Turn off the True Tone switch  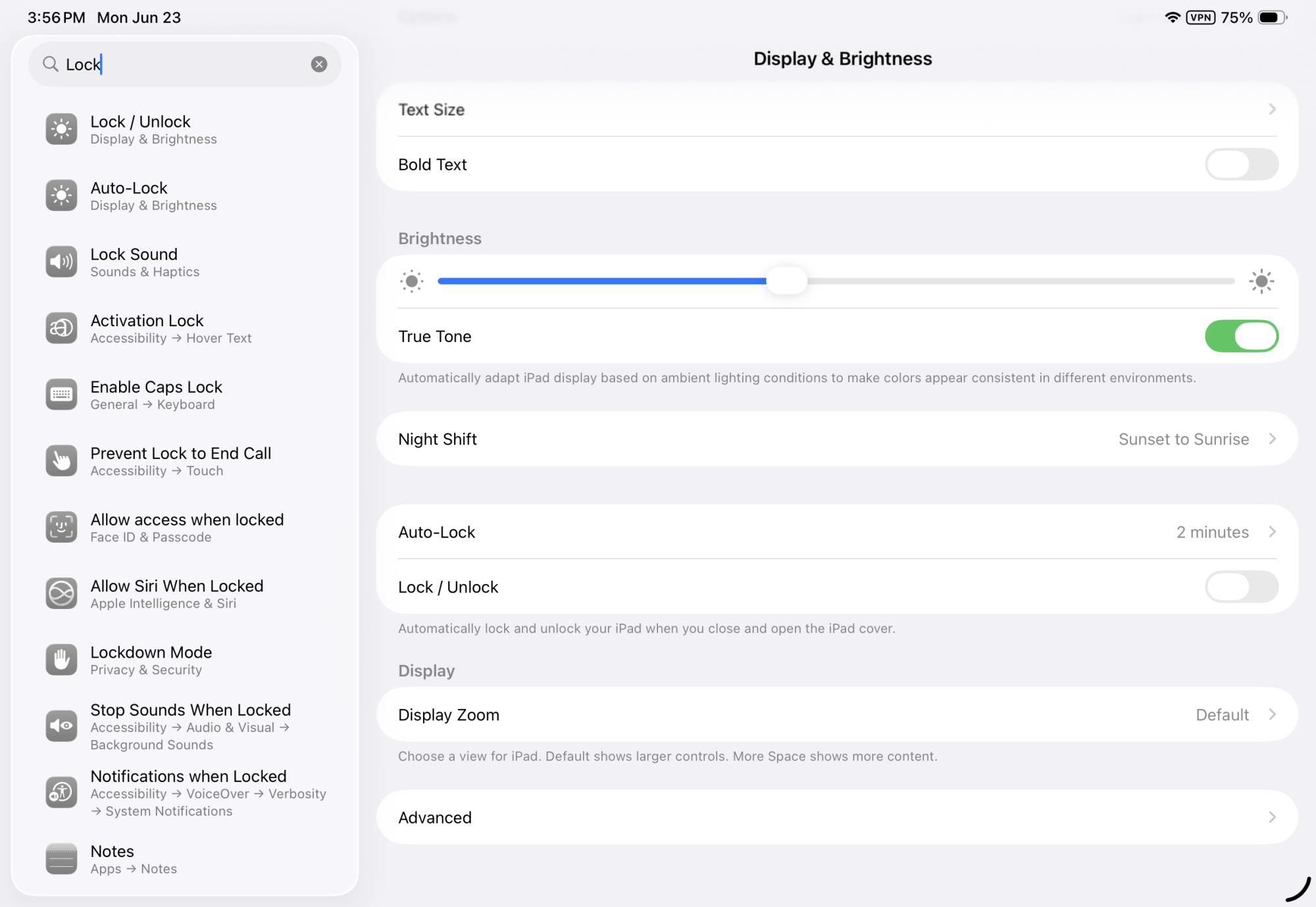tap(1241, 336)
